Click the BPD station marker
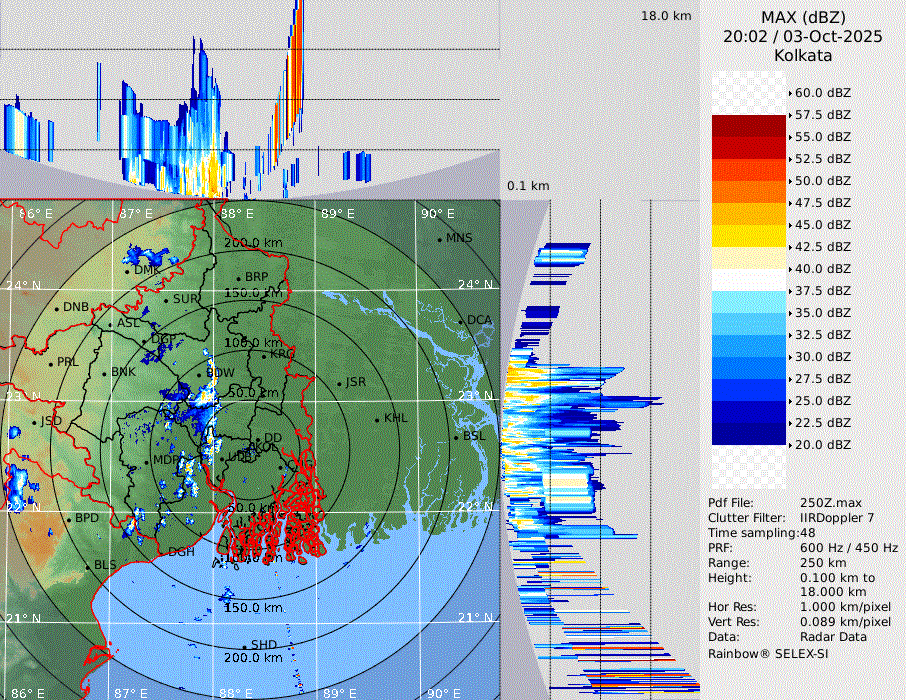Image resolution: width=906 pixels, height=700 pixels. (69, 519)
